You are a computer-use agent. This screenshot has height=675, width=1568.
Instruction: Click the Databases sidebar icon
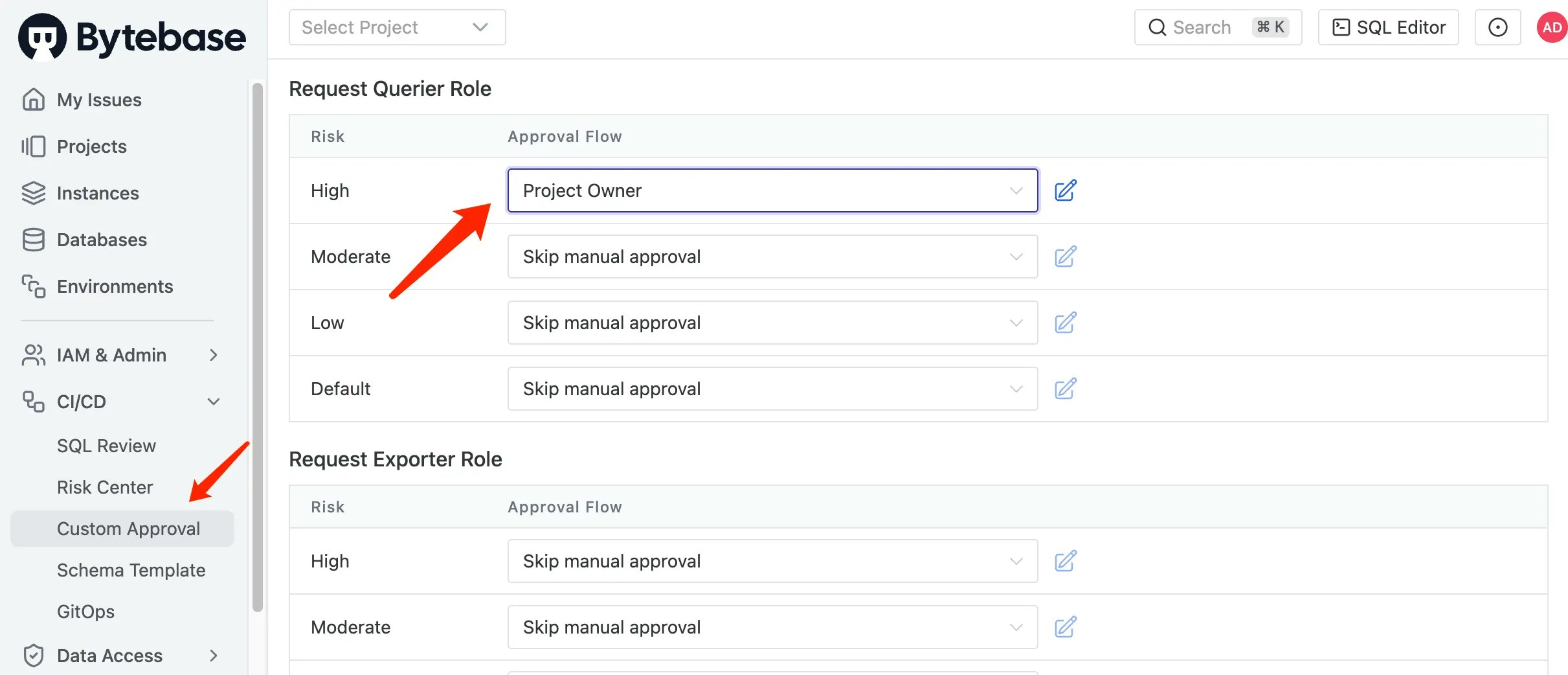[x=33, y=240]
